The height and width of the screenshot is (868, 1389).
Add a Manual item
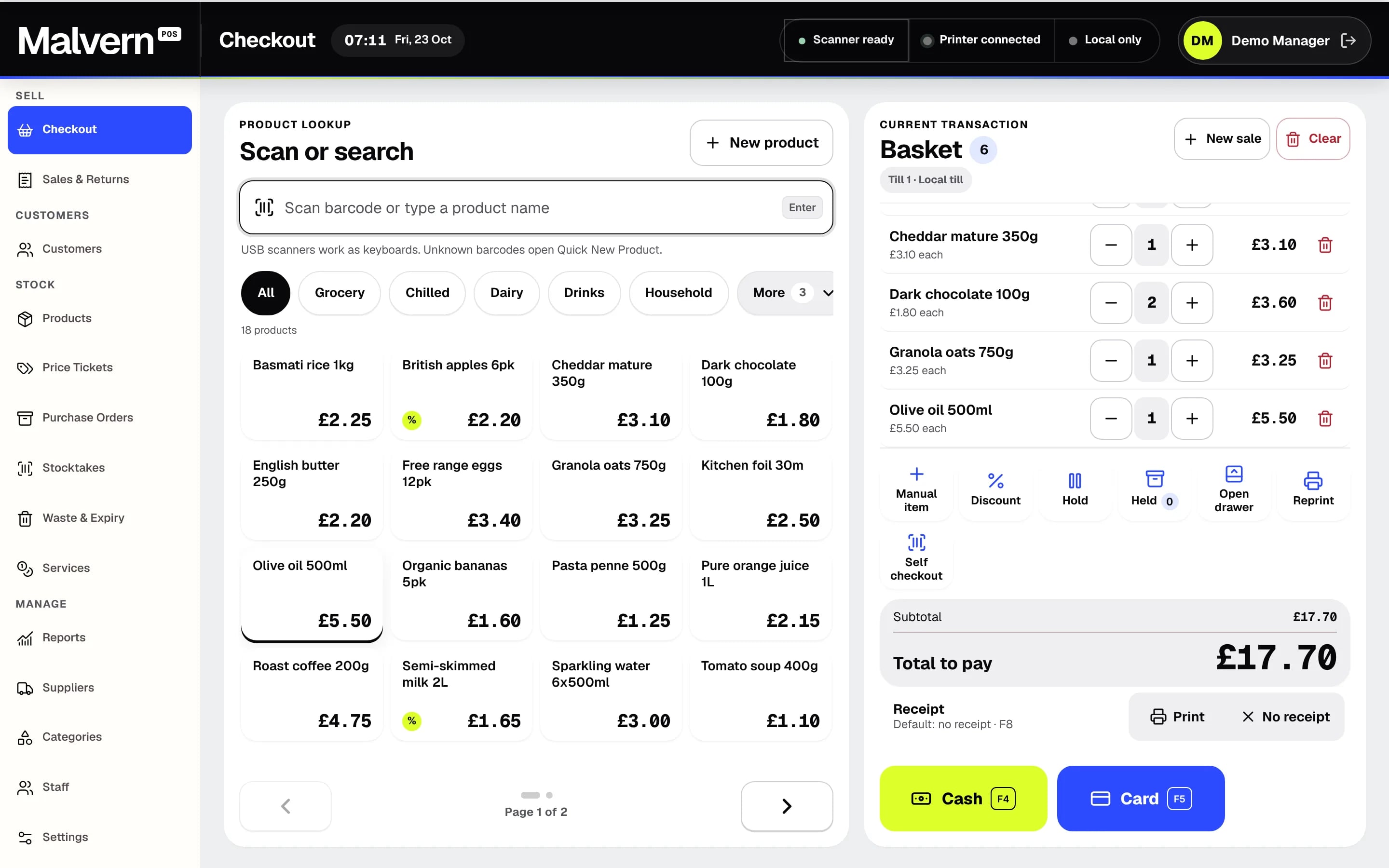pyautogui.click(x=916, y=489)
